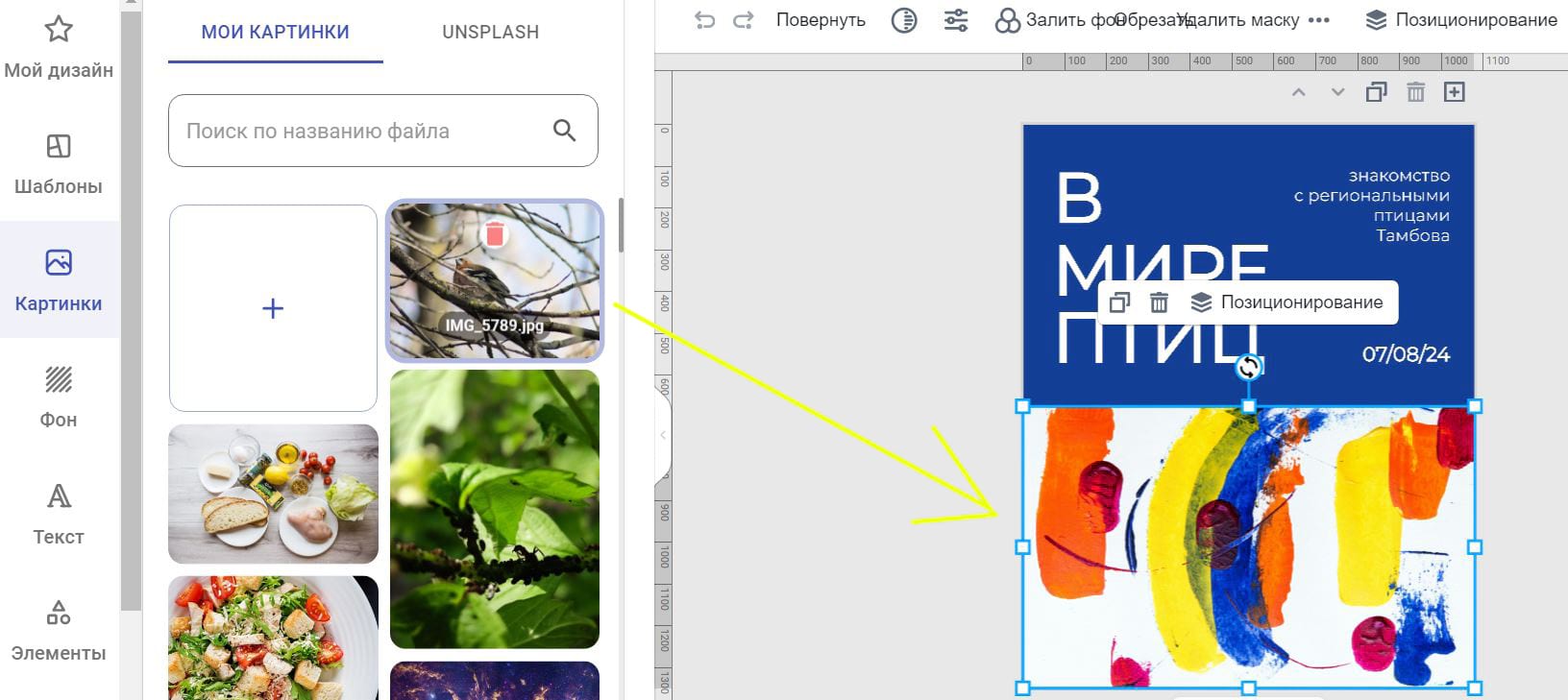The height and width of the screenshot is (700, 1568).
Task: Delete the page with the trash icon above the canvas
Action: pos(1415,92)
